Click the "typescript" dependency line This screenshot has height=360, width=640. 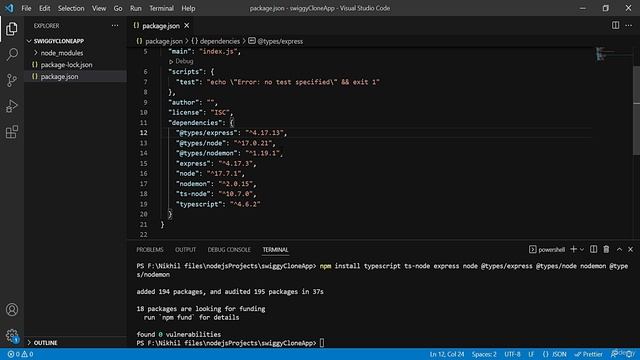218,204
